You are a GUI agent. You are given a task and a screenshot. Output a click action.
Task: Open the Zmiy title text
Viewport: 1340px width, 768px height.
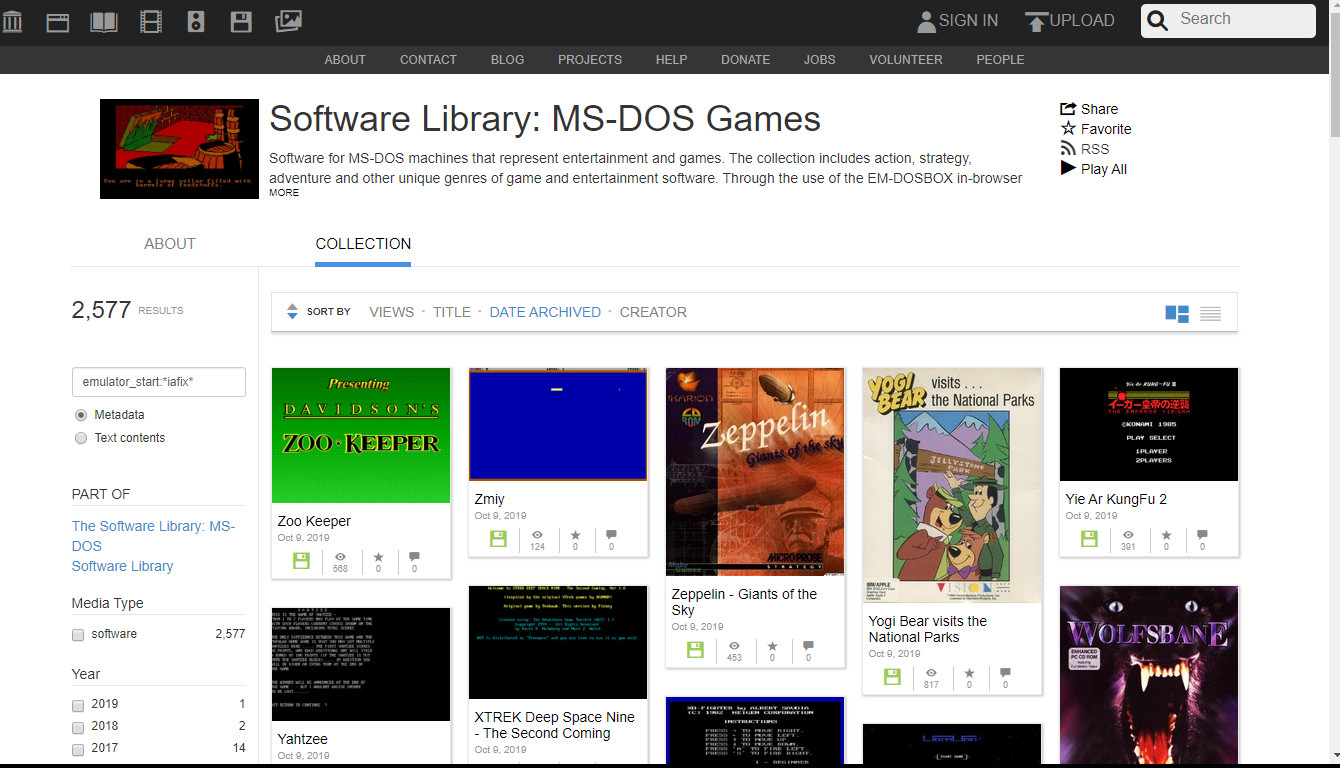pos(490,499)
